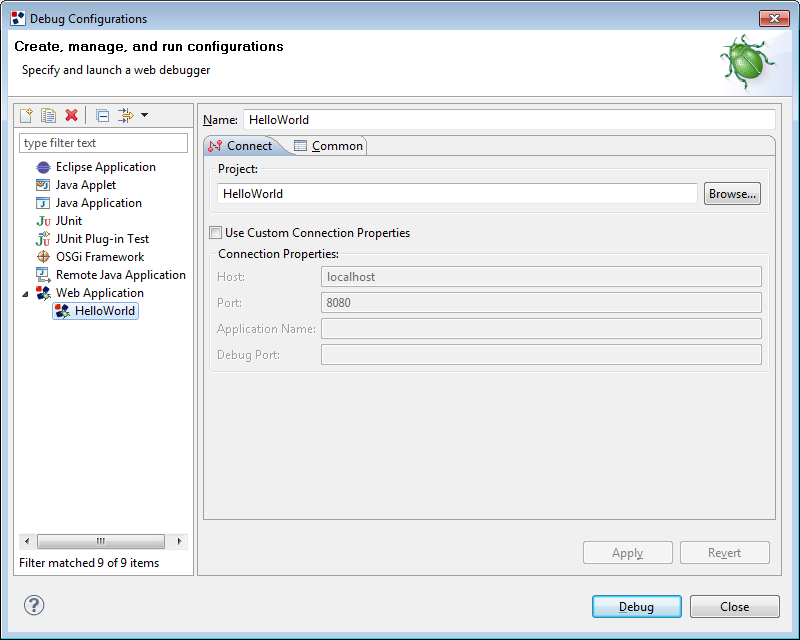Viewport: 800px width, 640px height.
Task: Click the Debug button
Action: click(636, 607)
